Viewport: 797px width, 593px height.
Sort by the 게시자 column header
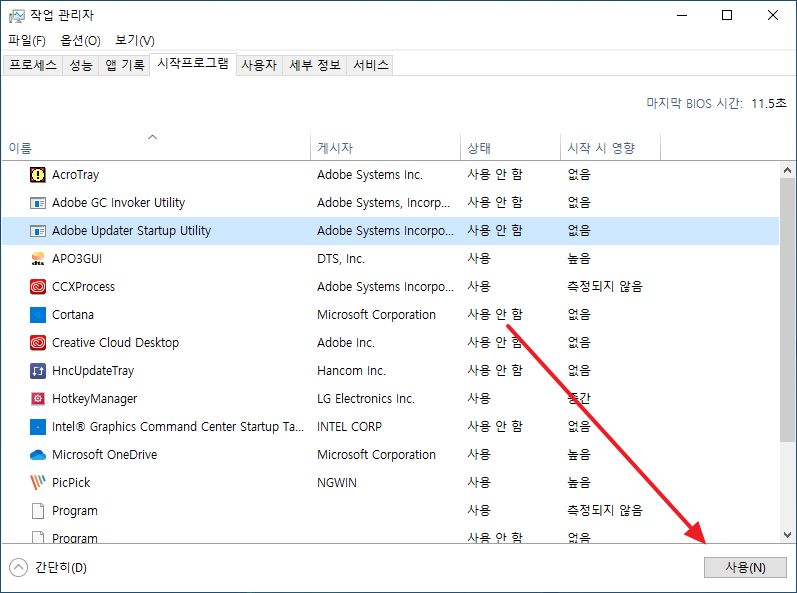point(385,146)
